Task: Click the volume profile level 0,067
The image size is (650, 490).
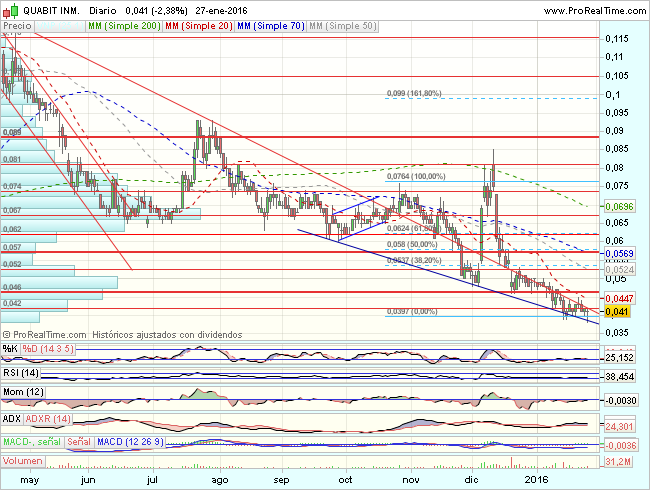Action: click(x=12, y=210)
